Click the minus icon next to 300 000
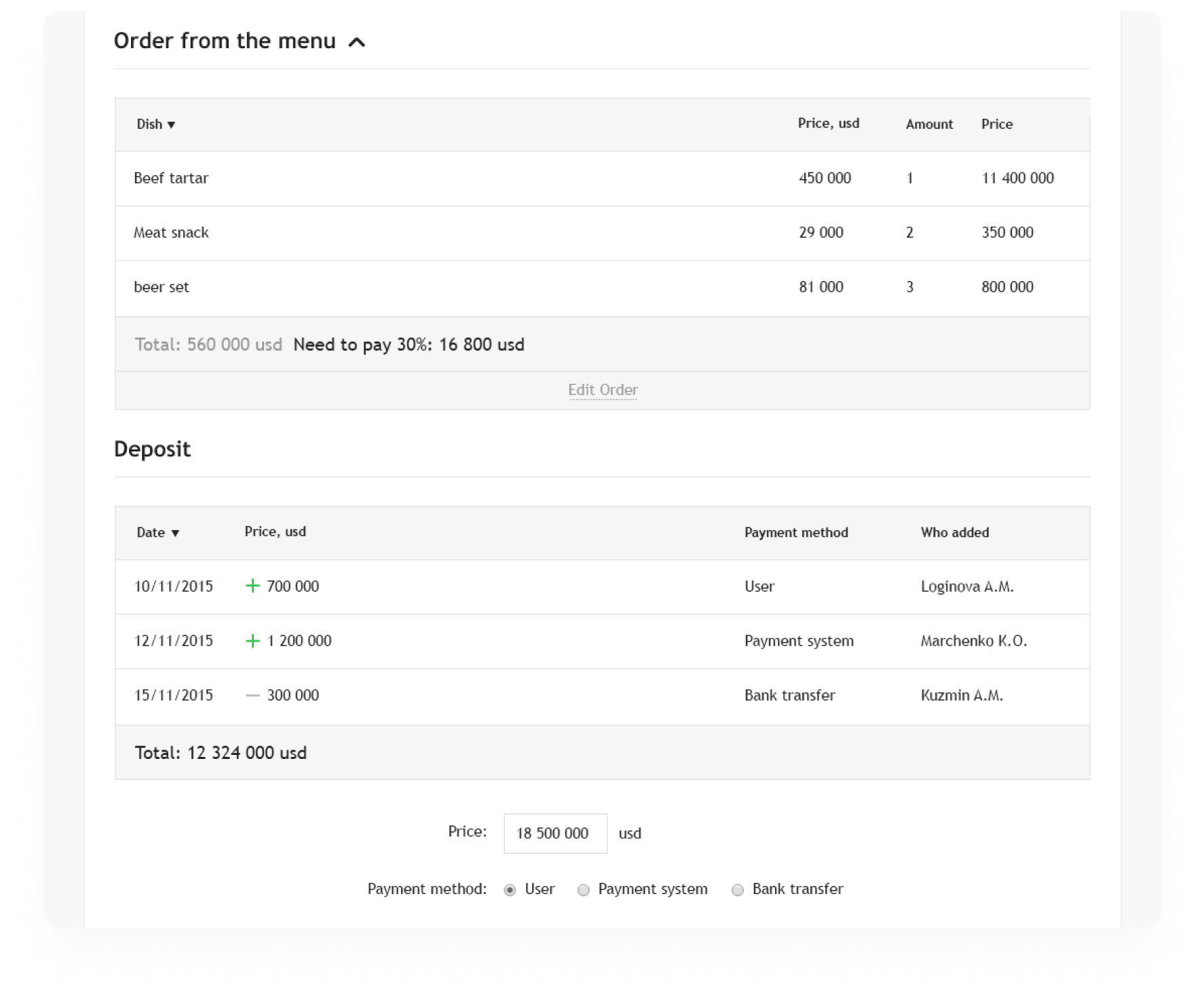The height and width of the screenshot is (1002, 1204). point(252,695)
